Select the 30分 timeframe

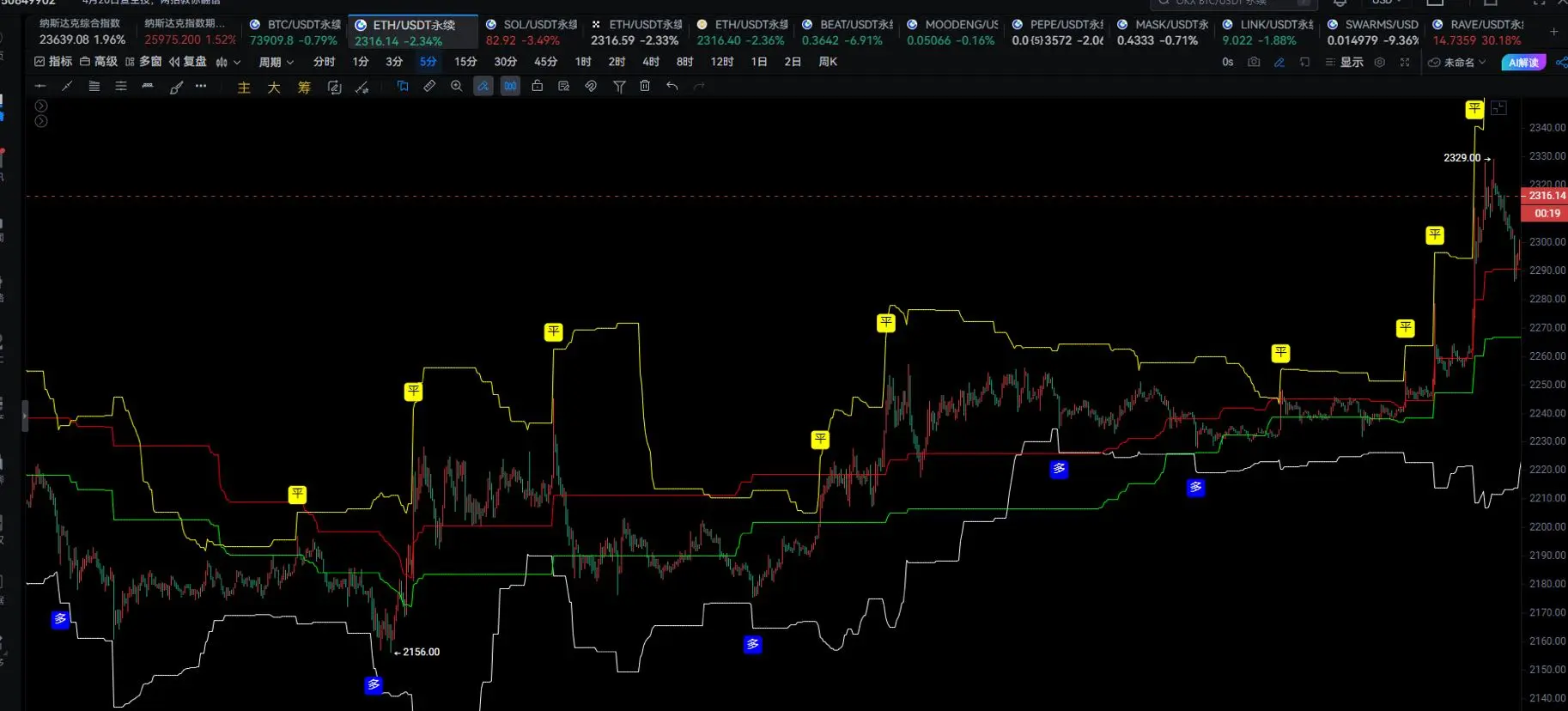506,62
